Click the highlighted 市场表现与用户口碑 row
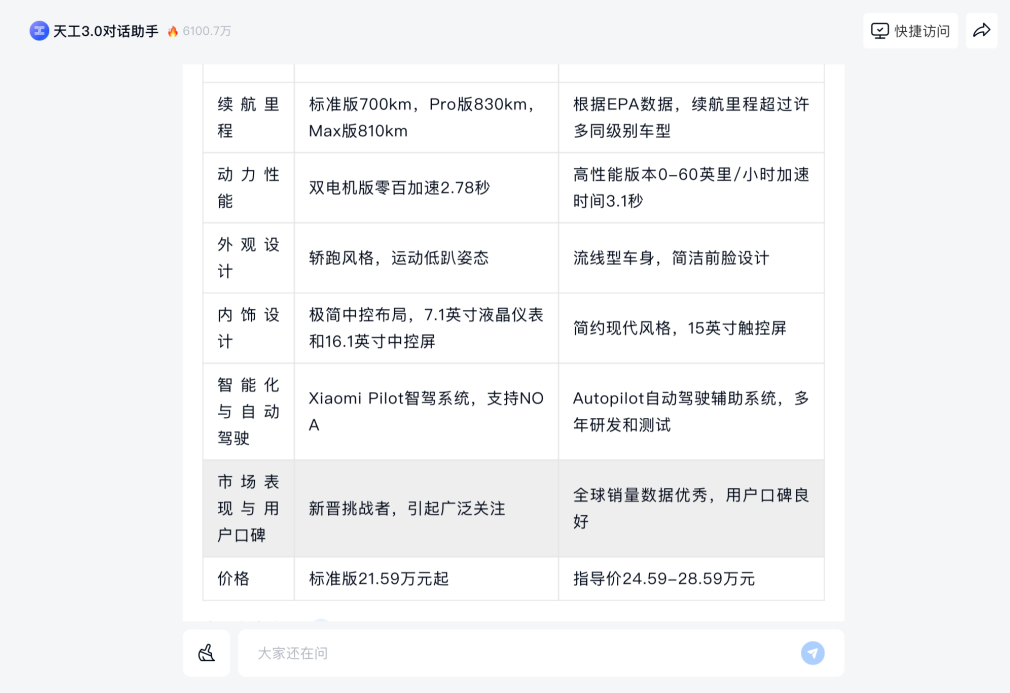 pyautogui.click(x=248, y=508)
